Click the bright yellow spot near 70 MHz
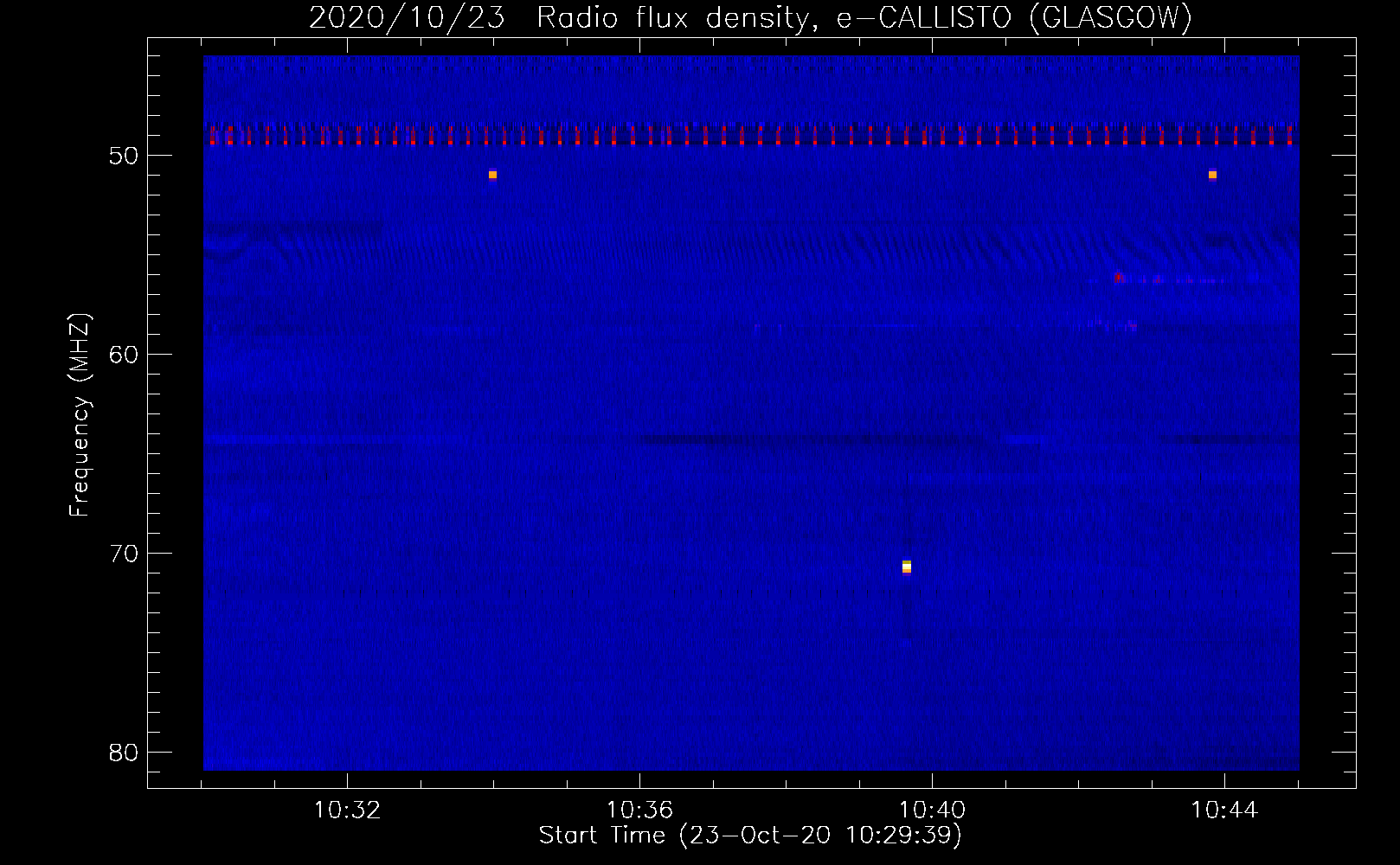The width and height of the screenshot is (1400, 865). coord(907,567)
